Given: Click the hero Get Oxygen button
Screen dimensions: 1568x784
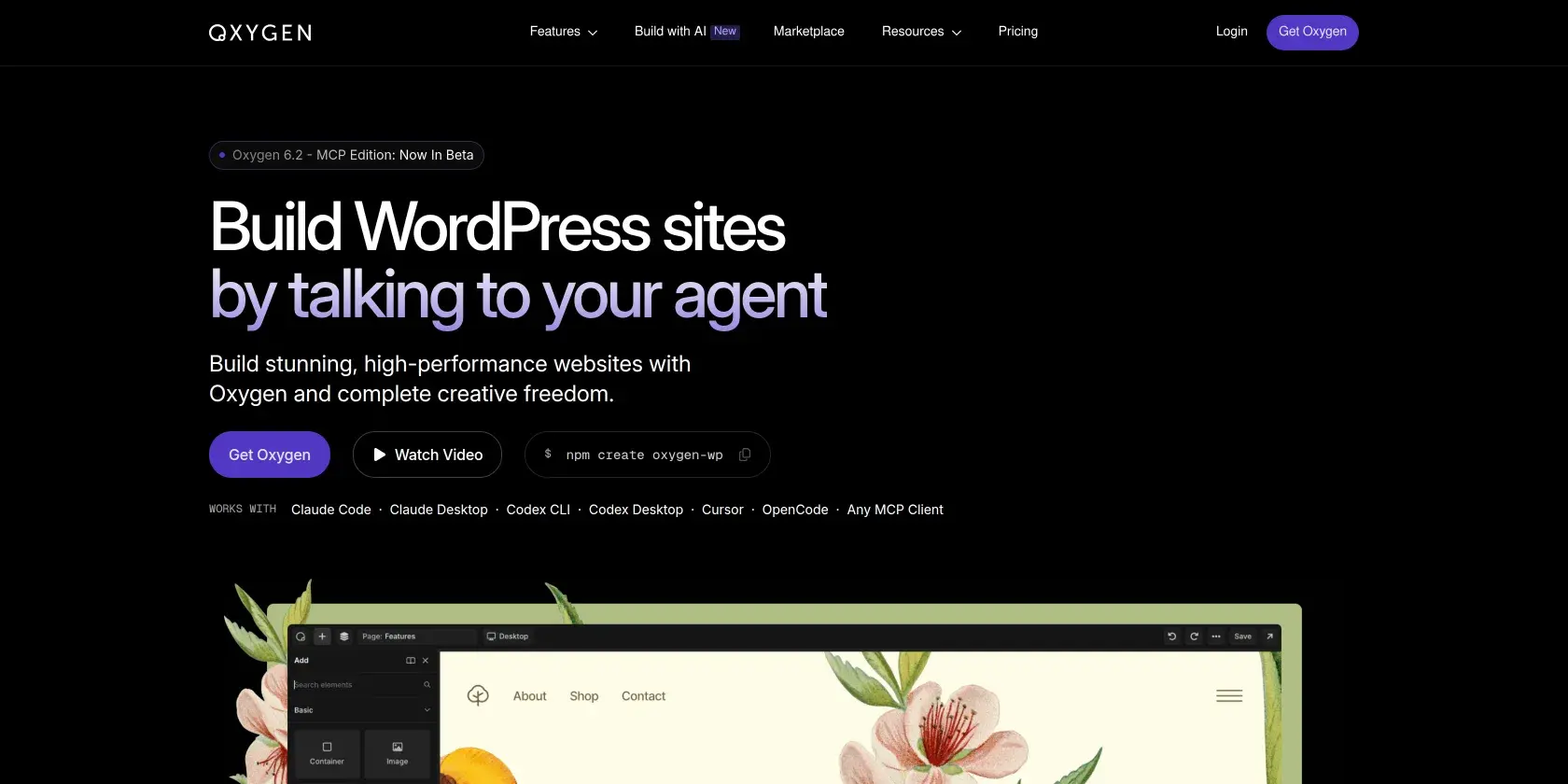Looking at the screenshot, I should pyautogui.click(x=270, y=455).
